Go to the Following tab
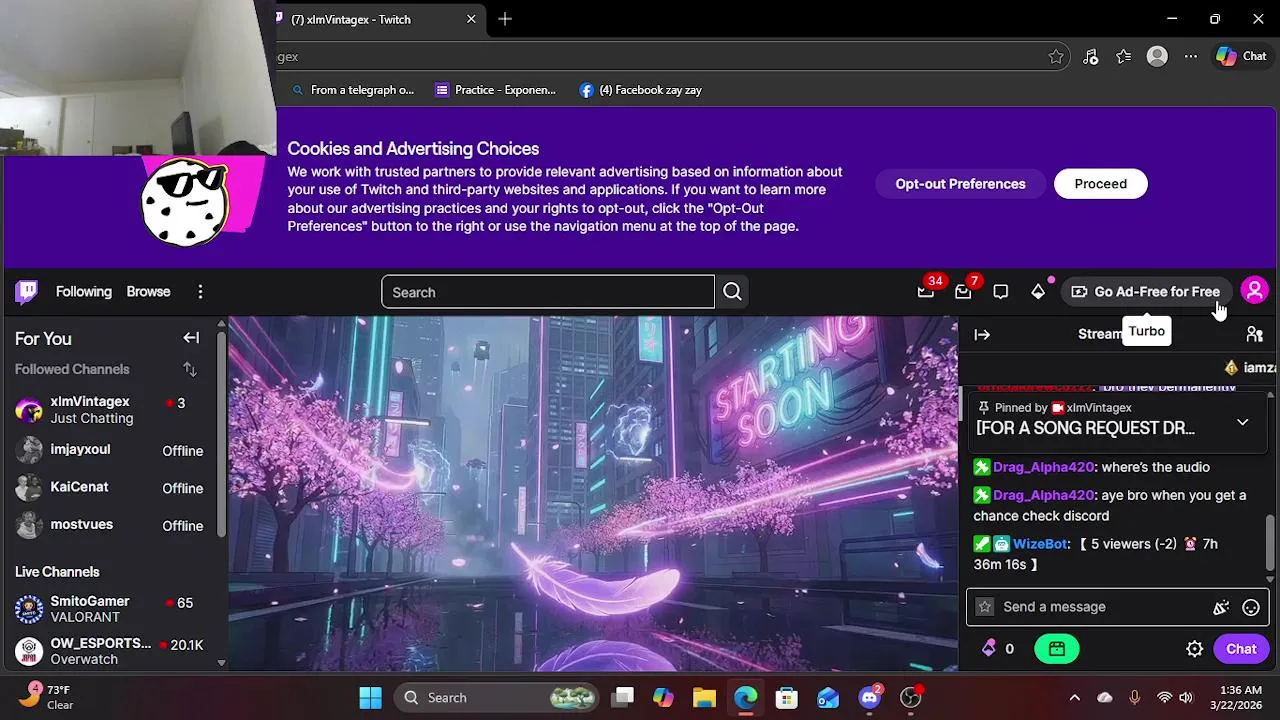1280x720 pixels. click(x=84, y=292)
